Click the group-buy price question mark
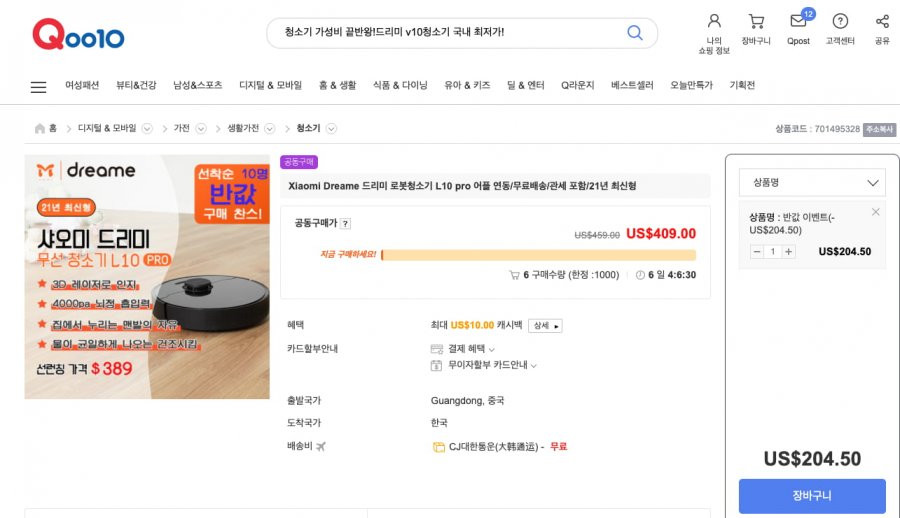This screenshot has width=900, height=518. click(x=345, y=223)
